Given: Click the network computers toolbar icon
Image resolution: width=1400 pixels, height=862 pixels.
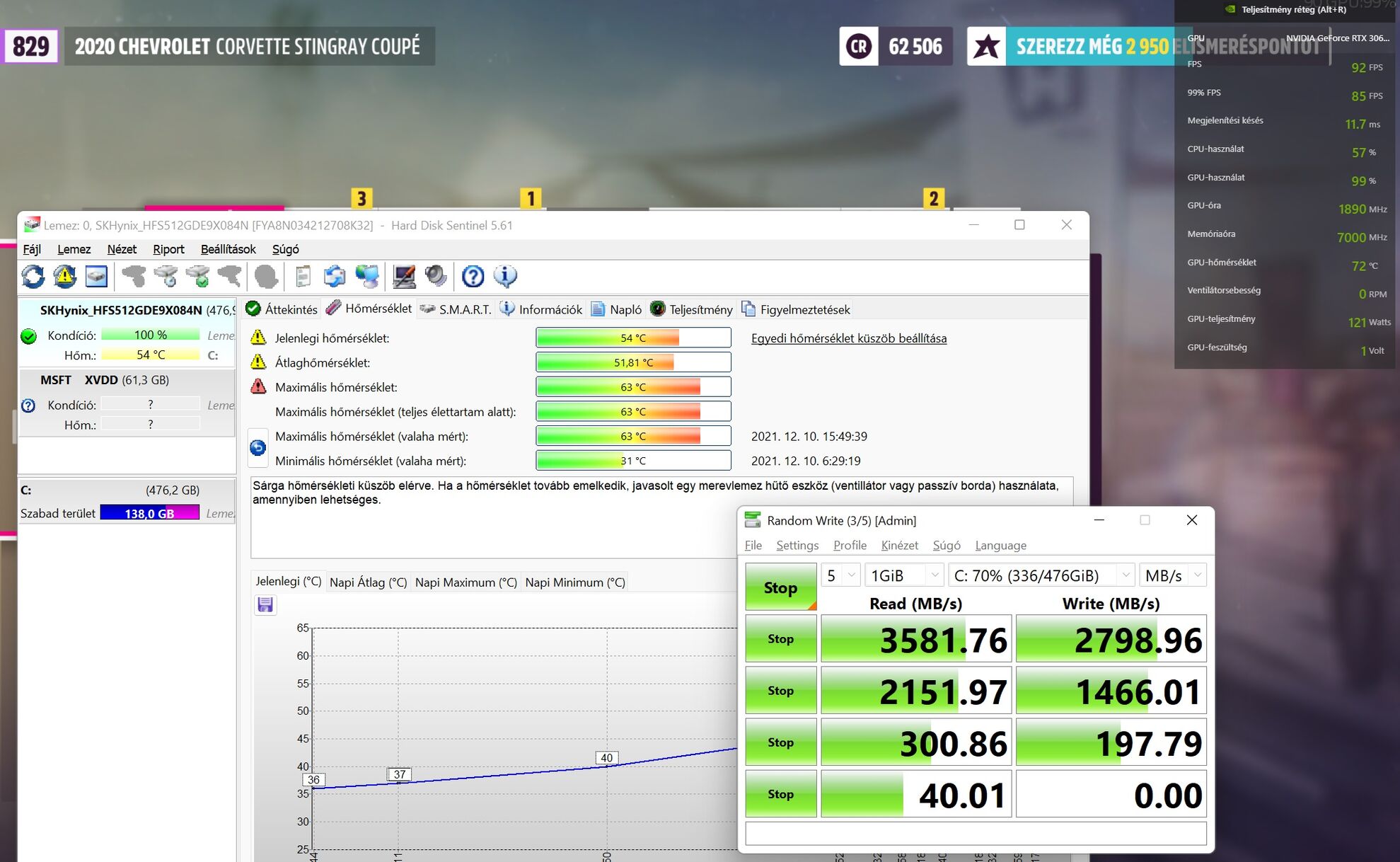Looking at the screenshot, I should click(367, 277).
